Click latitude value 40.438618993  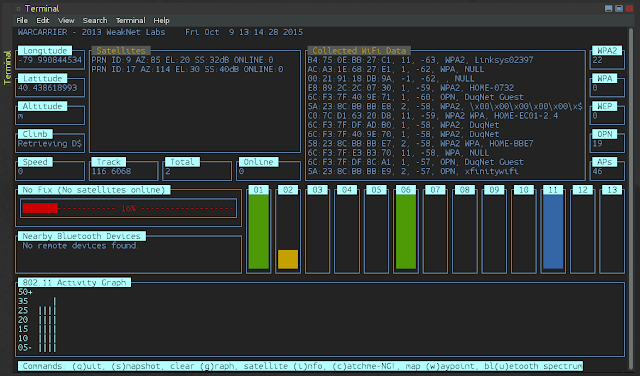coord(47,88)
